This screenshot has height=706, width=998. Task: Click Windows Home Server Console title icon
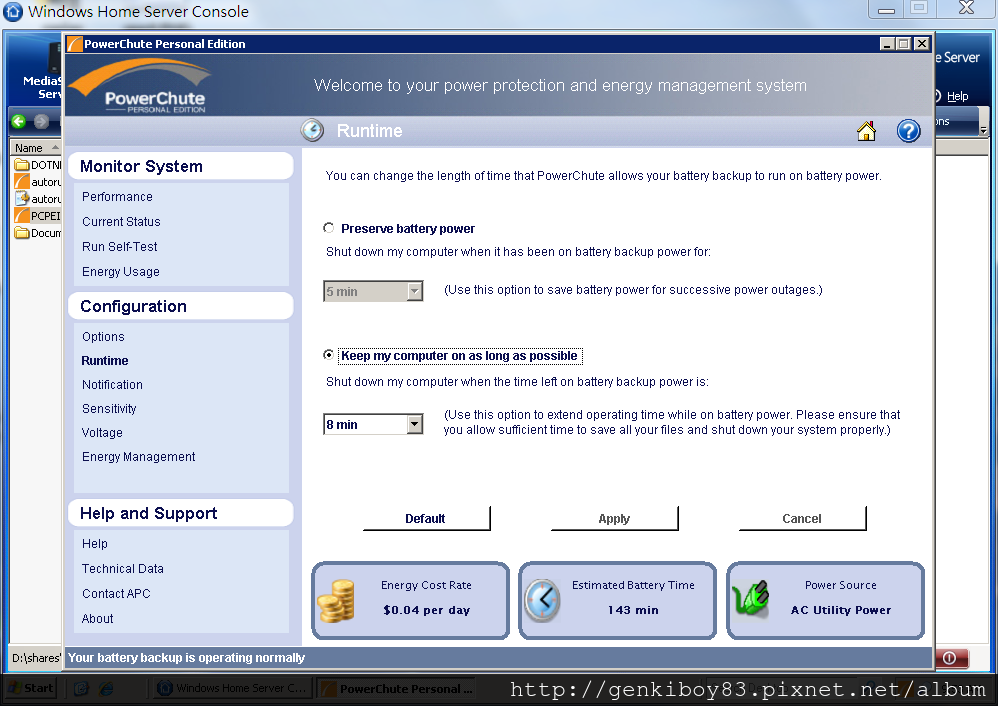13,11
